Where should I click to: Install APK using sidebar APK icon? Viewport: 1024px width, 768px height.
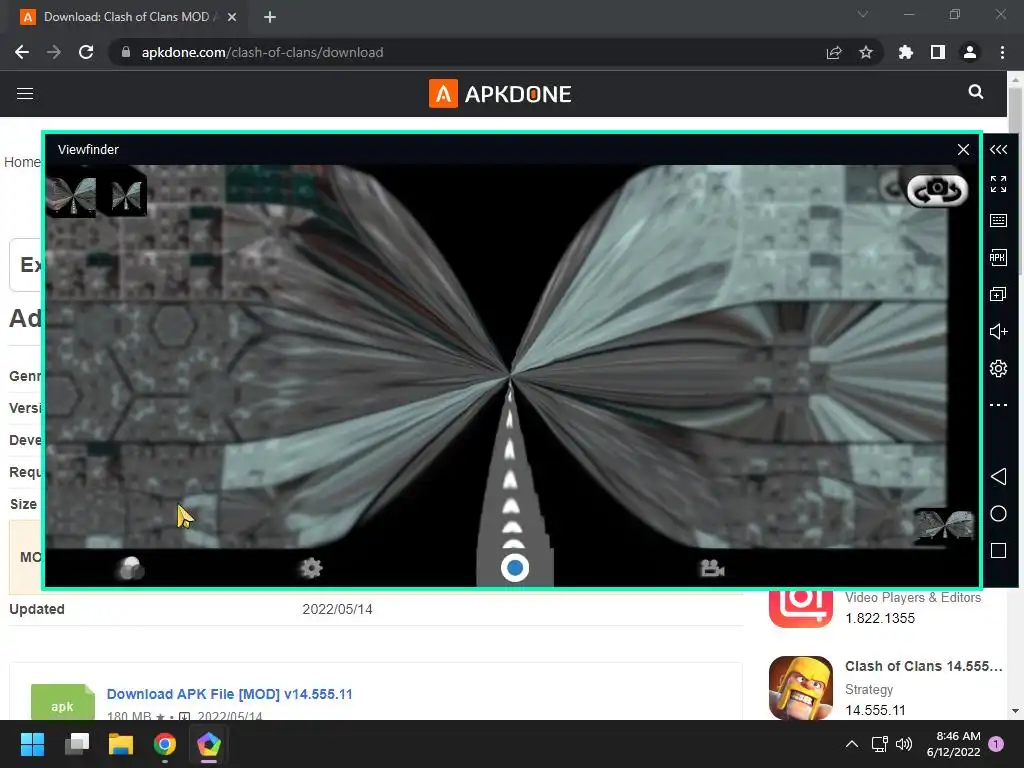[x=998, y=257]
